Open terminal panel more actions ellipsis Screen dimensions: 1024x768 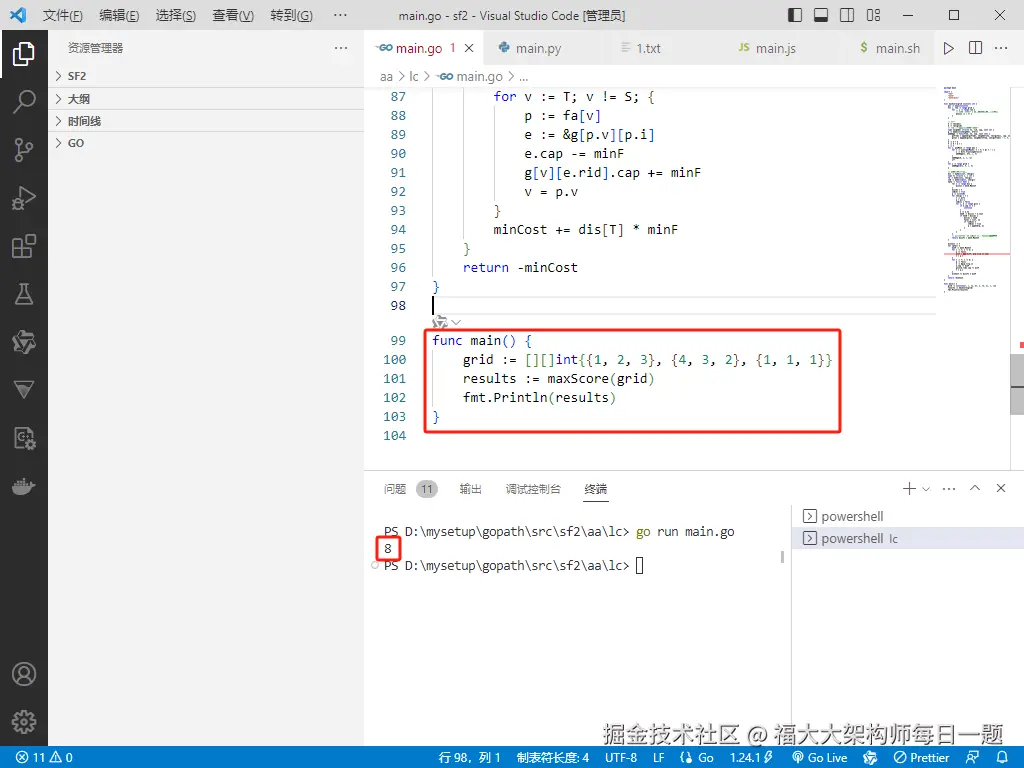click(x=949, y=488)
